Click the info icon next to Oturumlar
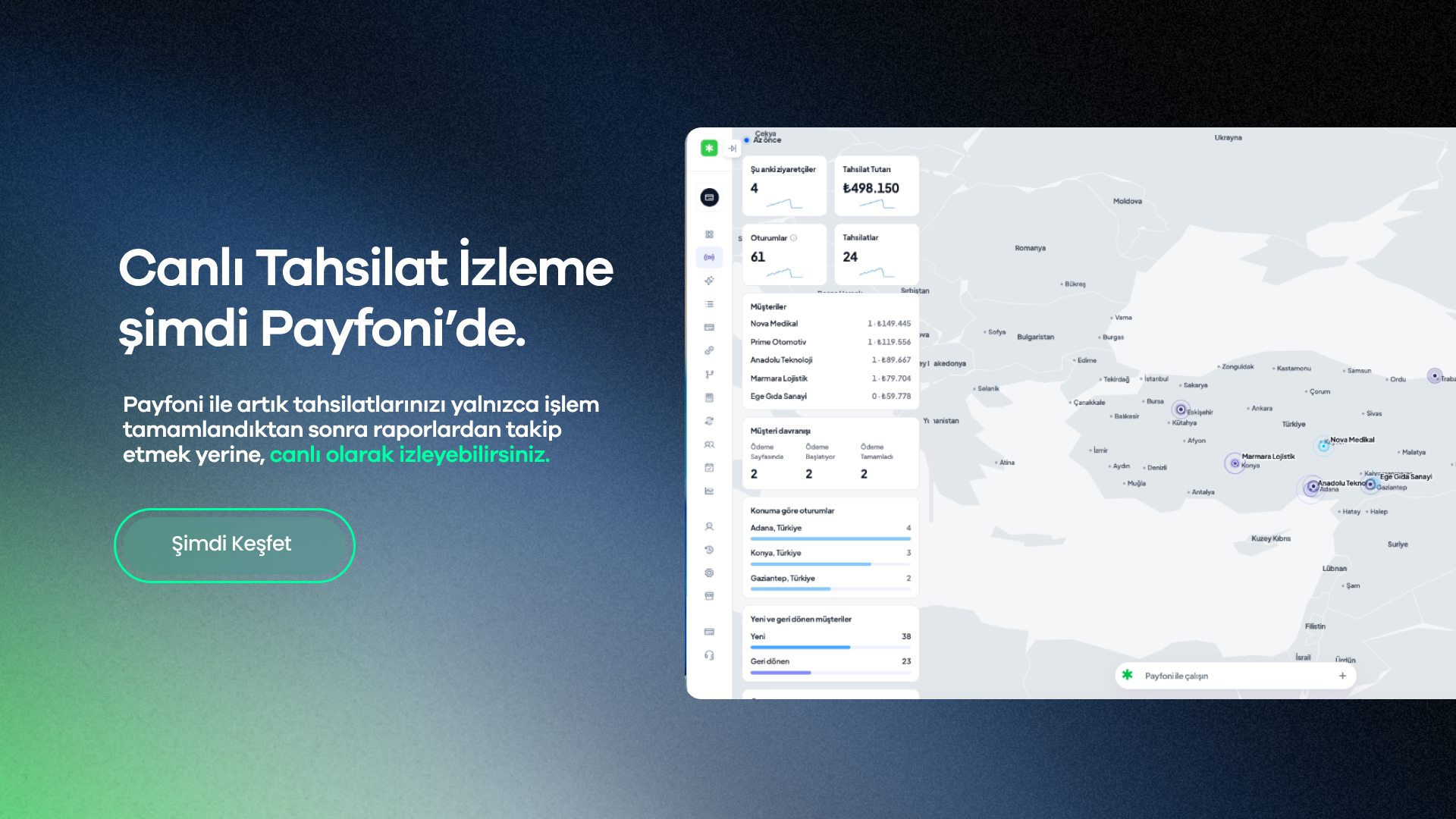The height and width of the screenshot is (819, 1456). click(794, 238)
